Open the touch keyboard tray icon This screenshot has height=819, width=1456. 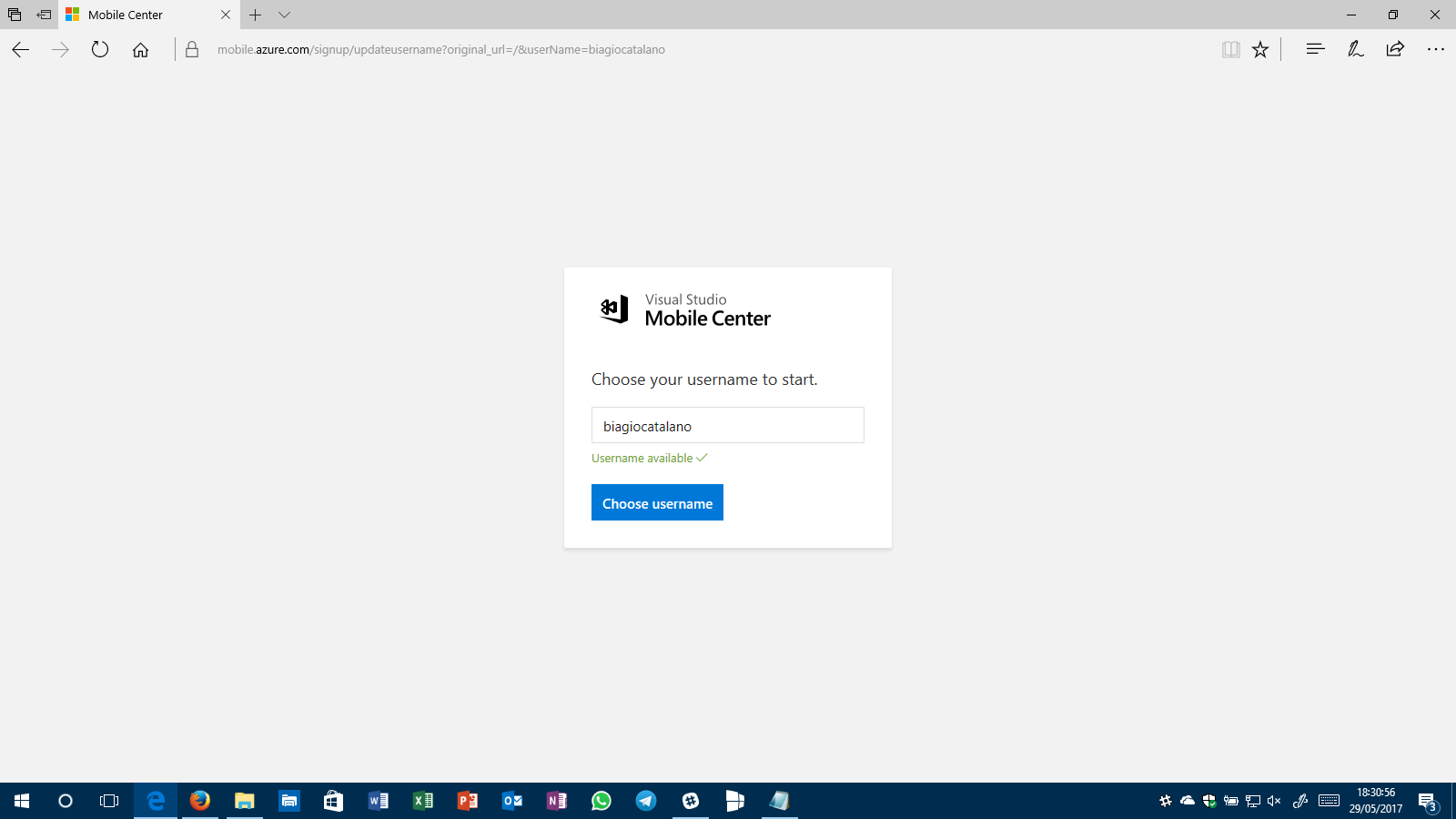coord(1330,801)
